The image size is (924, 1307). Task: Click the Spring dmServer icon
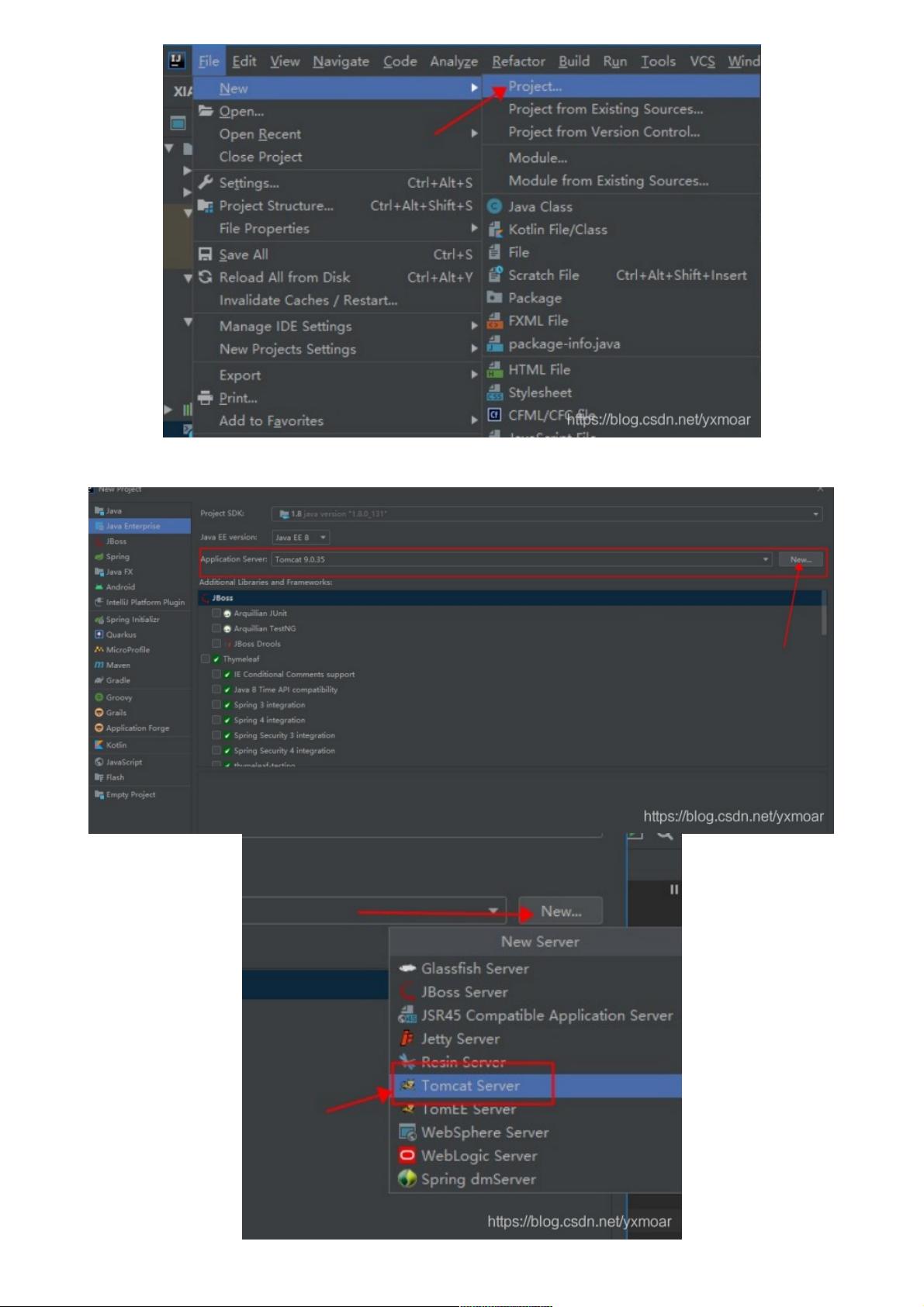click(x=407, y=1179)
